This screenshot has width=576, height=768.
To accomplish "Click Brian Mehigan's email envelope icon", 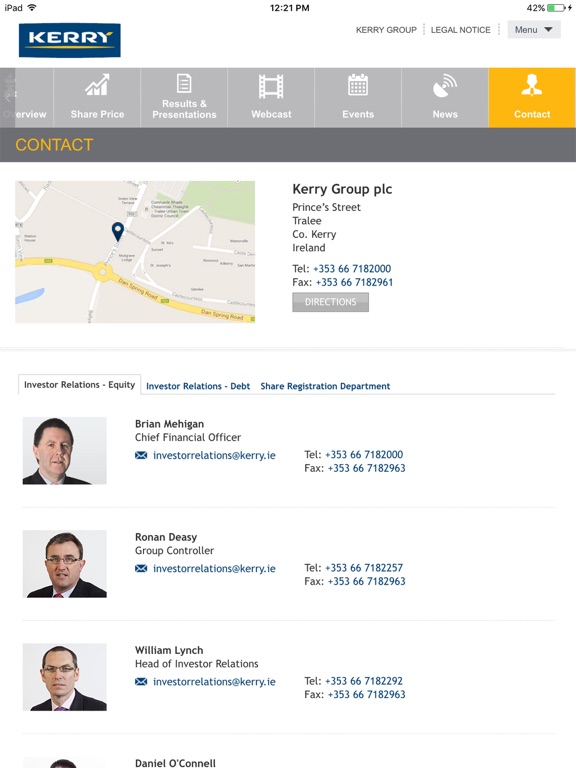I will tap(141, 456).
